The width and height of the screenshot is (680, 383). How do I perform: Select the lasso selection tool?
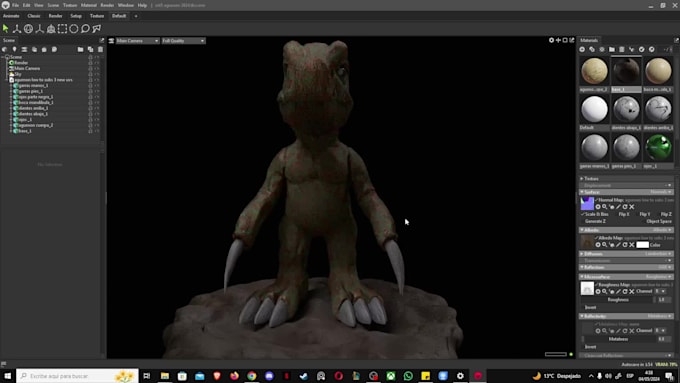[x=85, y=29]
